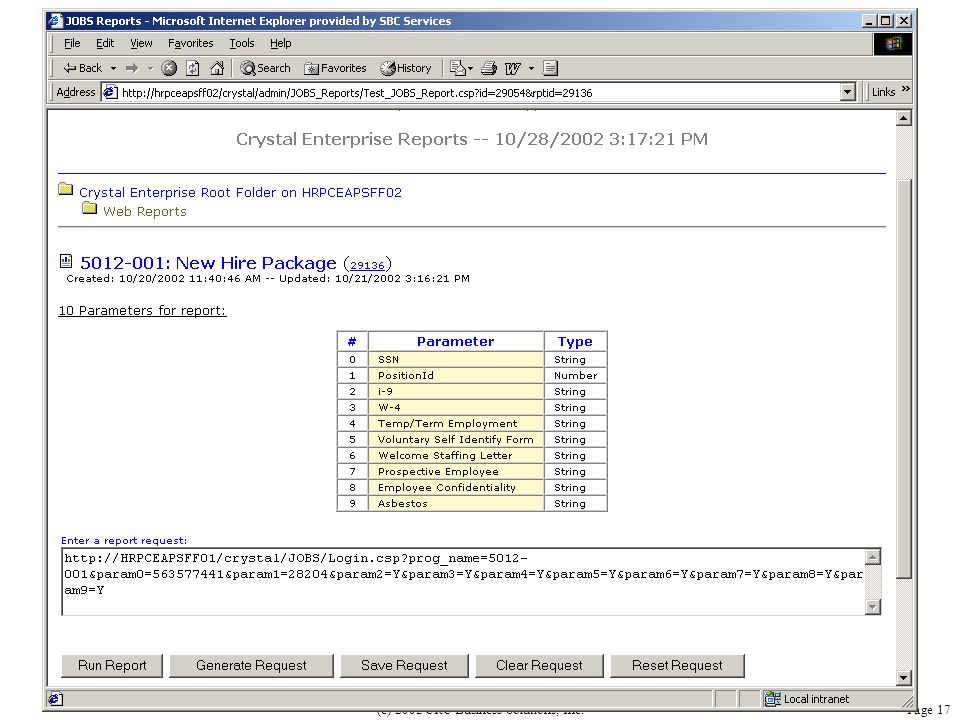Click the Save Request button
Viewport: 960px width, 720px height.
pos(404,666)
